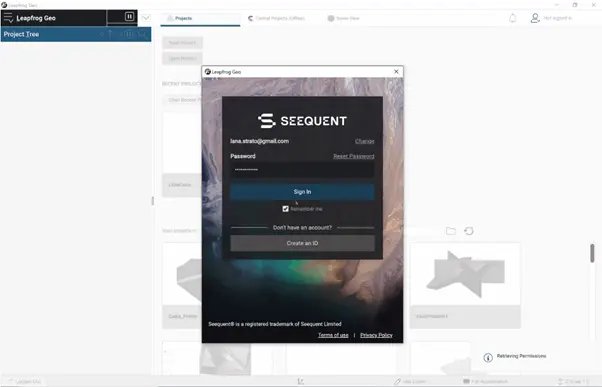Image resolution: width=602 pixels, height=387 pixels.
Task: Click the user account icon
Action: [535, 18]
